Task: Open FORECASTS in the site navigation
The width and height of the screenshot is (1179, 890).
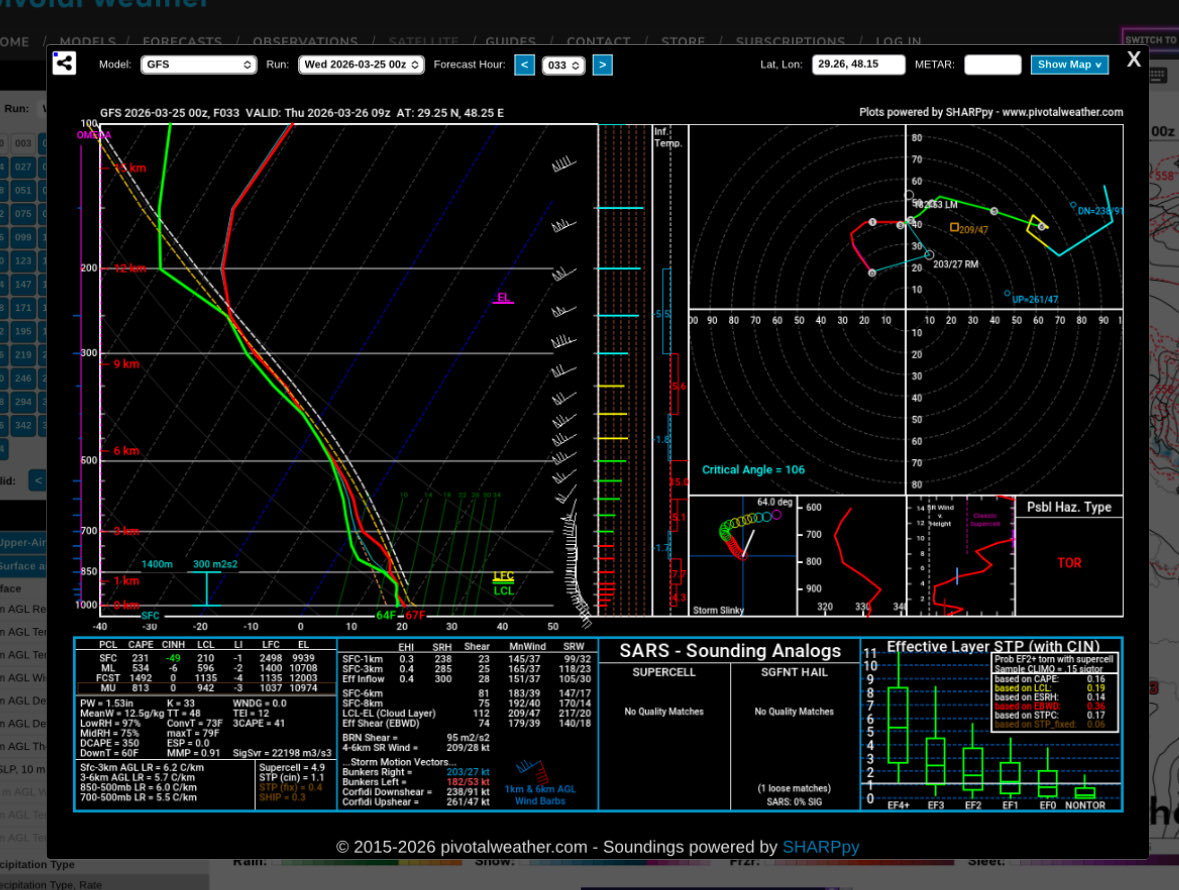Action: tap(182, 41)
